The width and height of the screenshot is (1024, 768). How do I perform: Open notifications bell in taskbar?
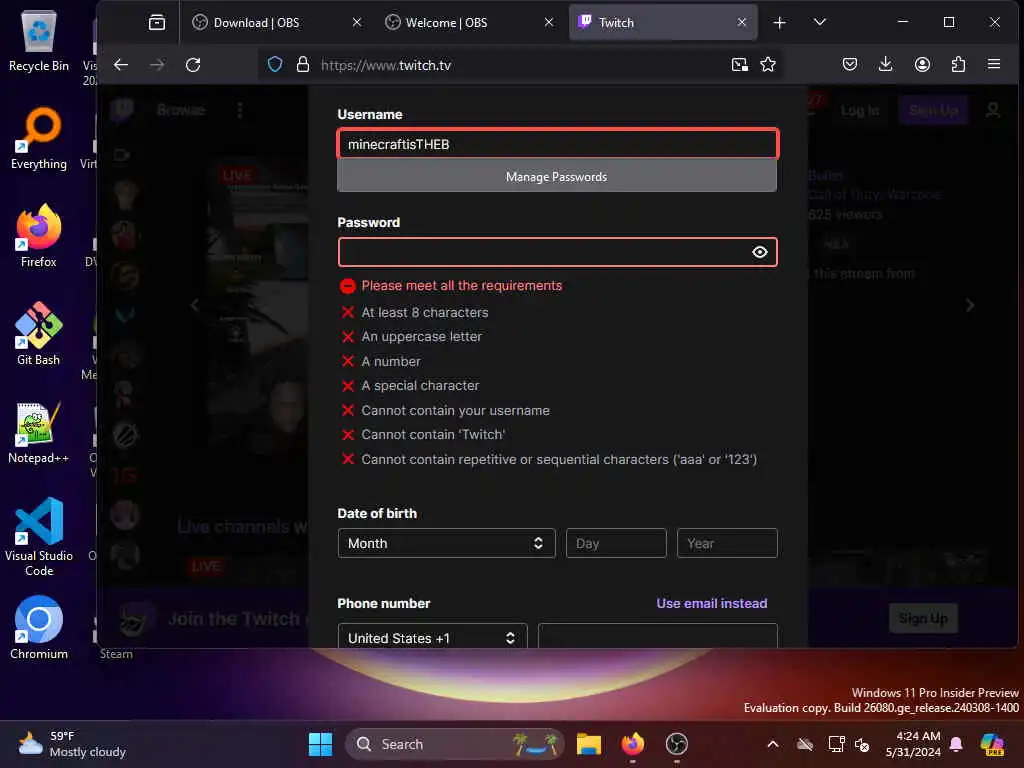click(956, 744)
